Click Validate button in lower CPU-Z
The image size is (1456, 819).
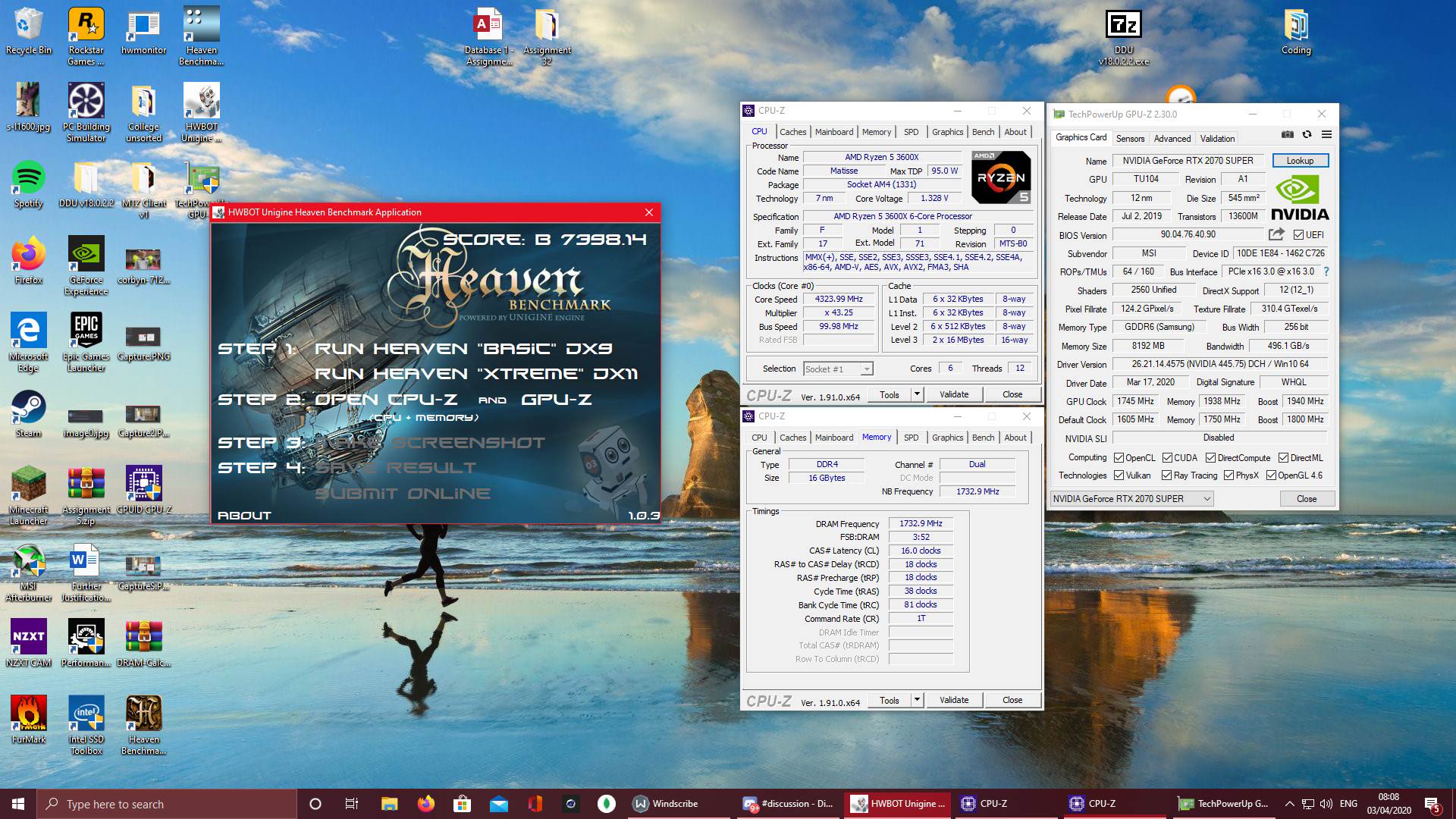point(954,700)
